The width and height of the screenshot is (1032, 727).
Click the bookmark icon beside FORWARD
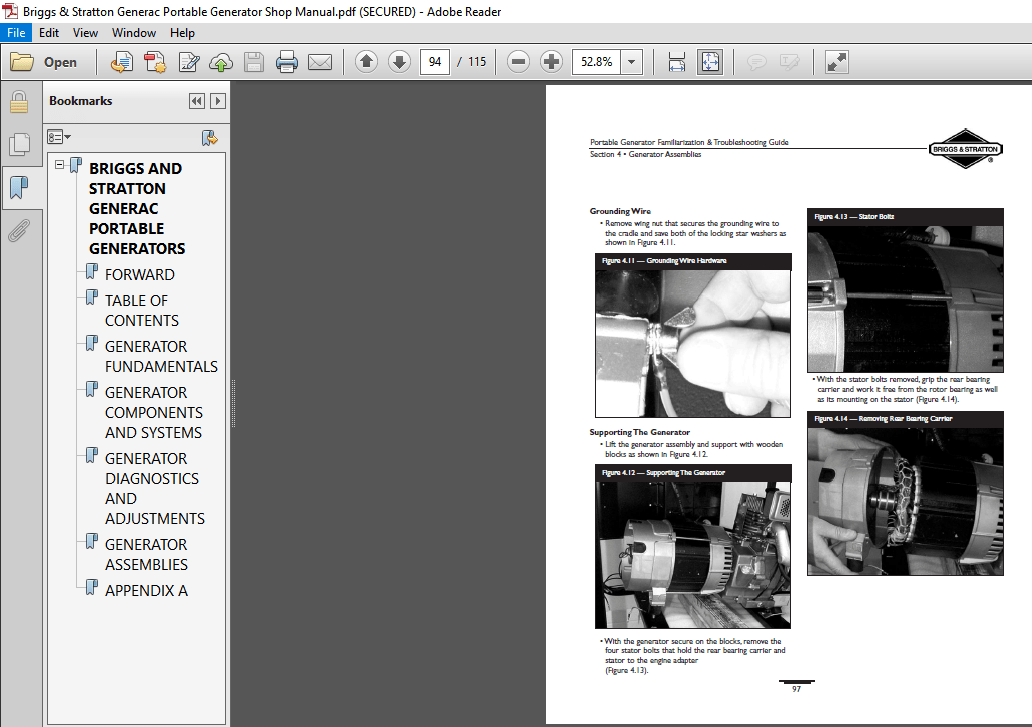point(92,271)
